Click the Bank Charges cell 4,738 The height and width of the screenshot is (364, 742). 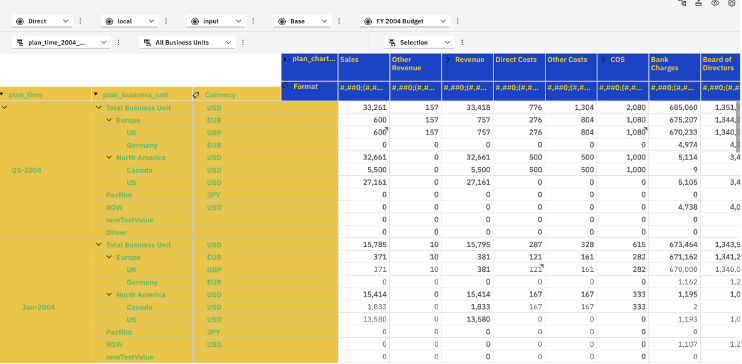675,207
